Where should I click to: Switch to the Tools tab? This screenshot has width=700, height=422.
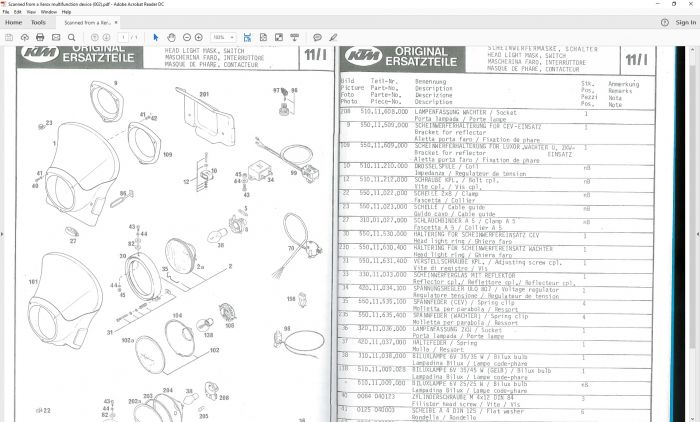click(x=38, y=21)
